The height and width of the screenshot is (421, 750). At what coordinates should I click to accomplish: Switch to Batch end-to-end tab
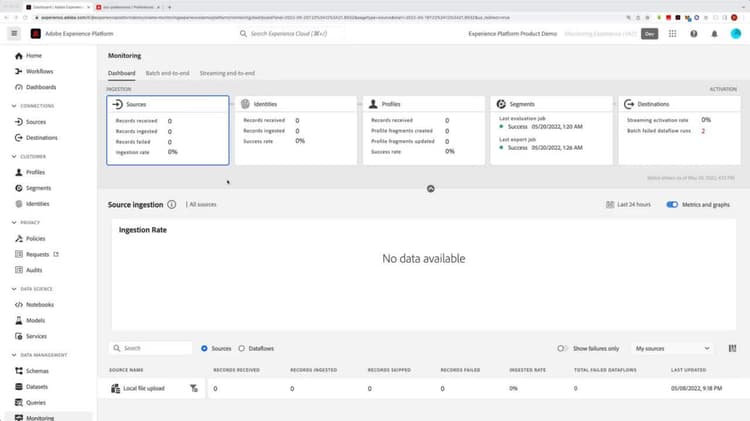tap(167, 73)
